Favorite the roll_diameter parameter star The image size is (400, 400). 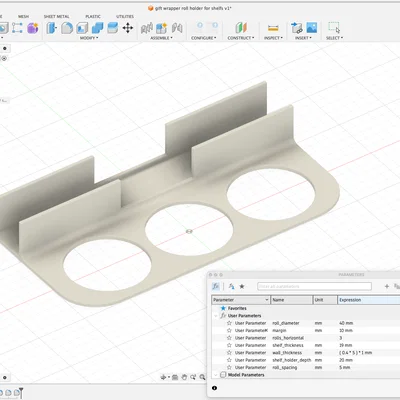229,323
